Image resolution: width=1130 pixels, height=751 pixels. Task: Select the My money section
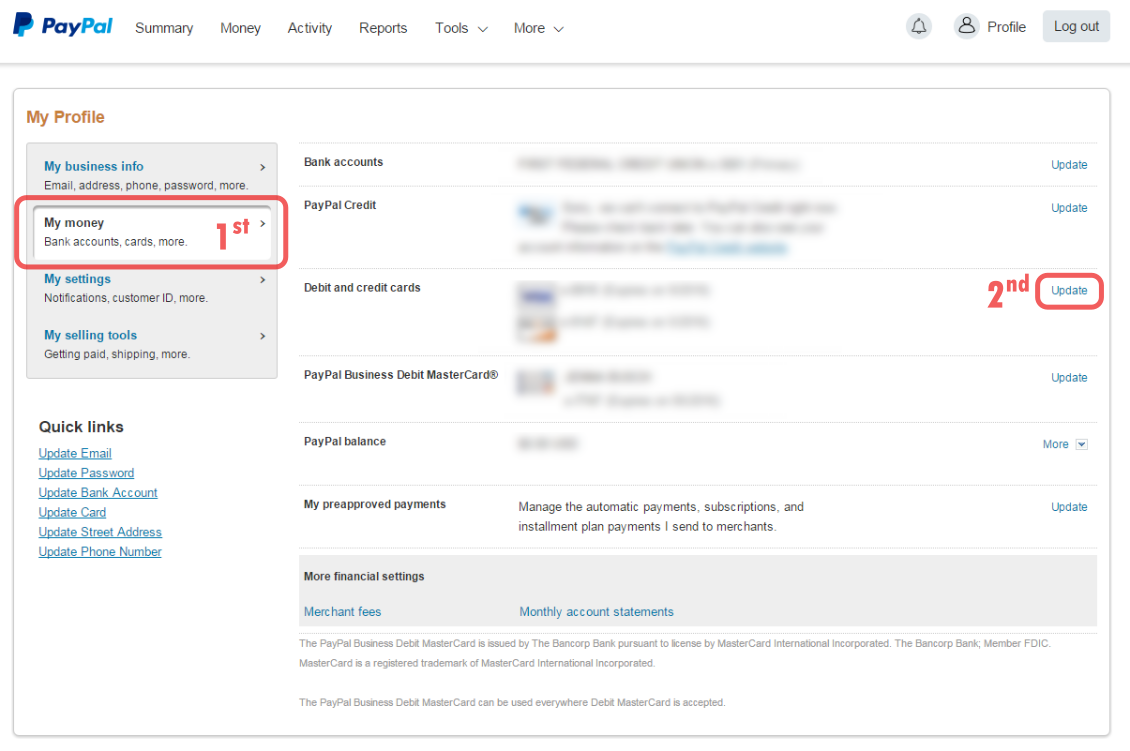[151, 231]
